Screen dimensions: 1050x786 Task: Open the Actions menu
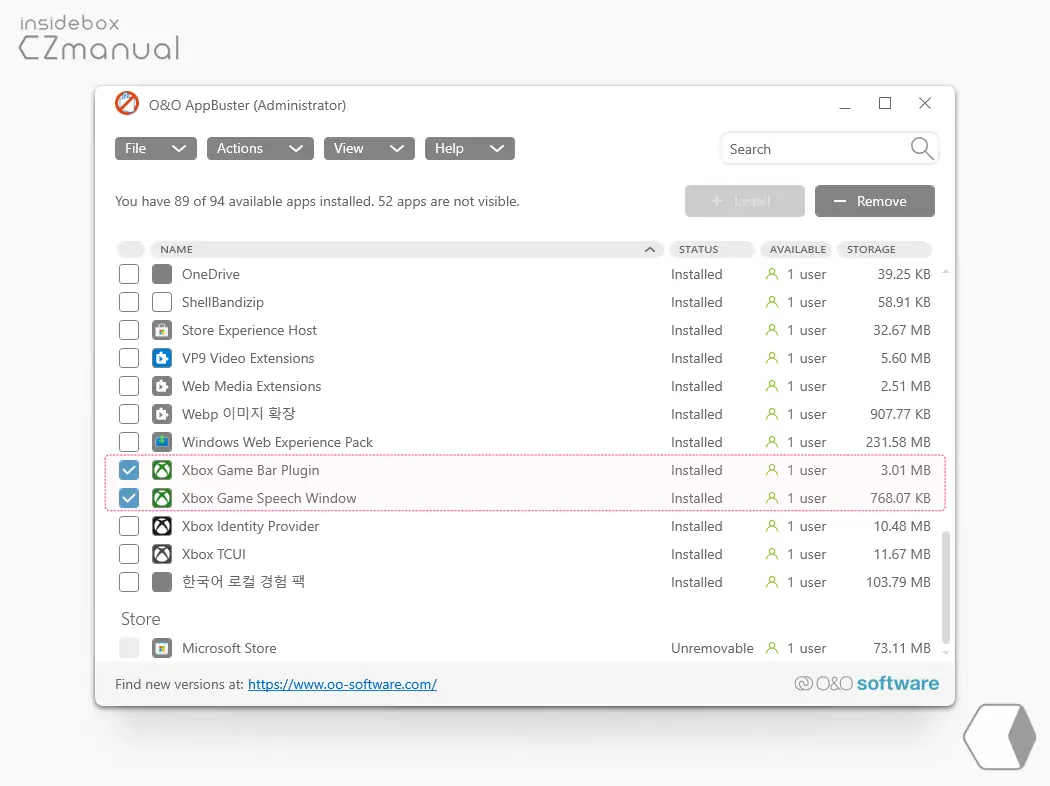[260, 149]
